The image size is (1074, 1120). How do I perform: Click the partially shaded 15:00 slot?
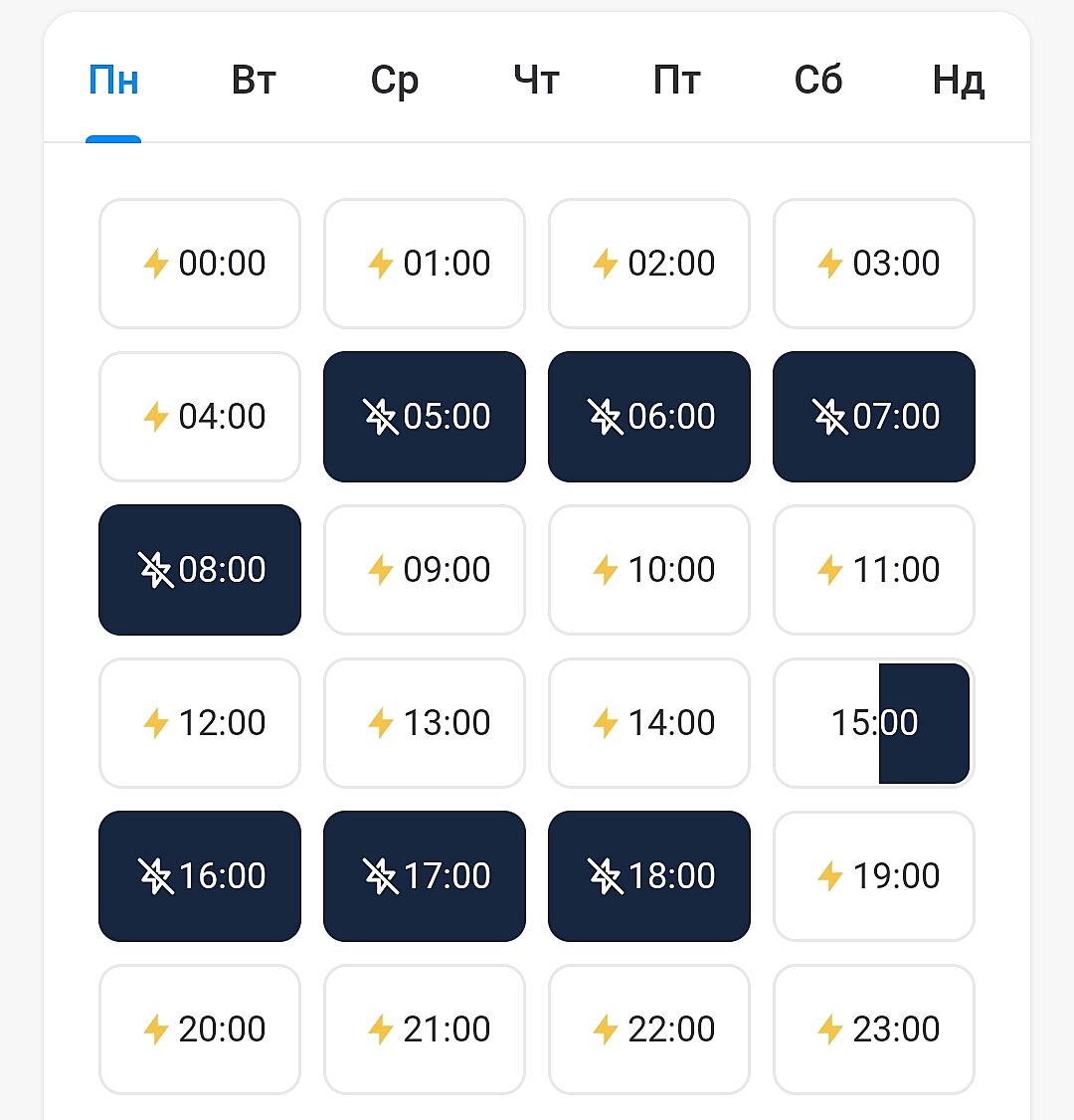click(x=874, y=723)
